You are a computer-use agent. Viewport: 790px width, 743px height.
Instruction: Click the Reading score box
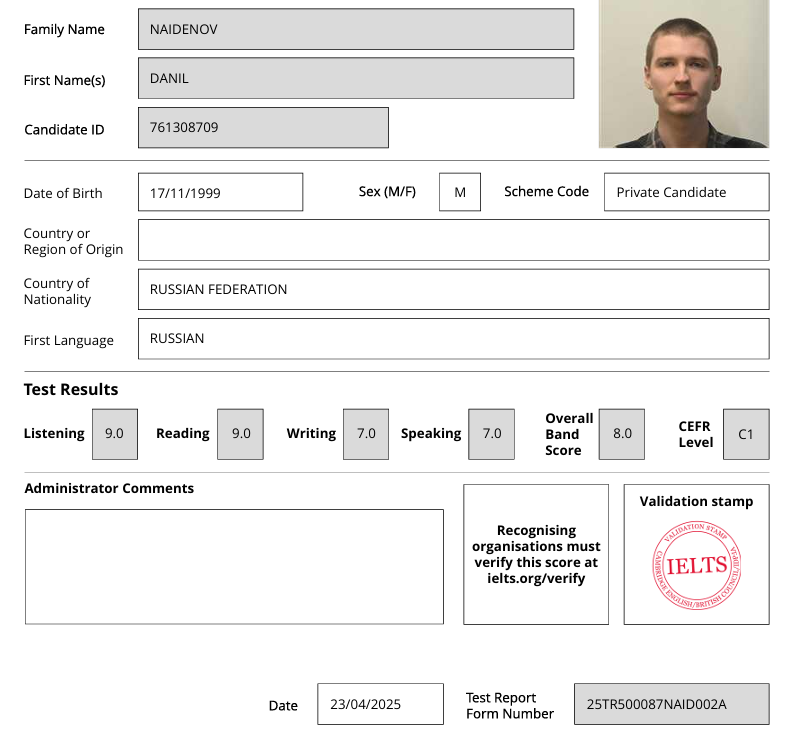[240, 434]
